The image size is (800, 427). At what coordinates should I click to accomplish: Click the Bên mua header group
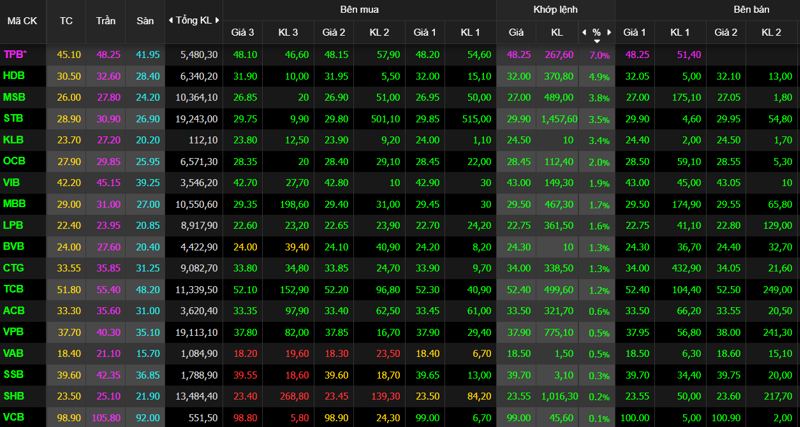tap(359, 10)
